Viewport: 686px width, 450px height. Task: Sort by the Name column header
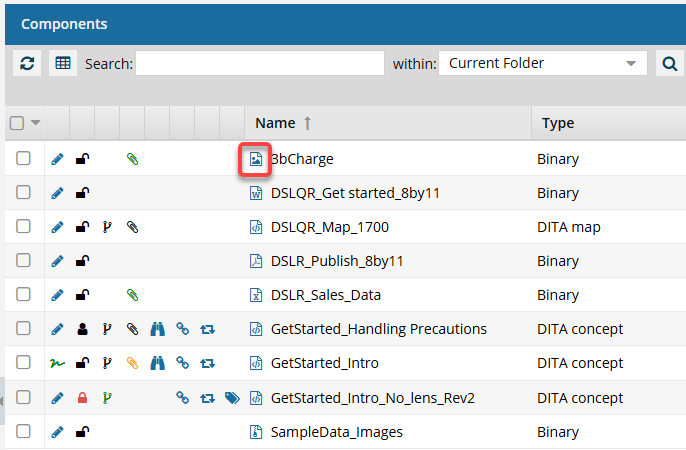click(x=275, y=123)
